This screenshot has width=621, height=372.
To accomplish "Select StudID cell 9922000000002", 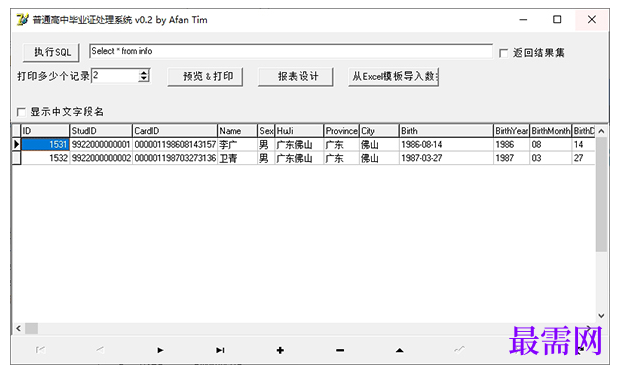I will [x=101, y=158].
